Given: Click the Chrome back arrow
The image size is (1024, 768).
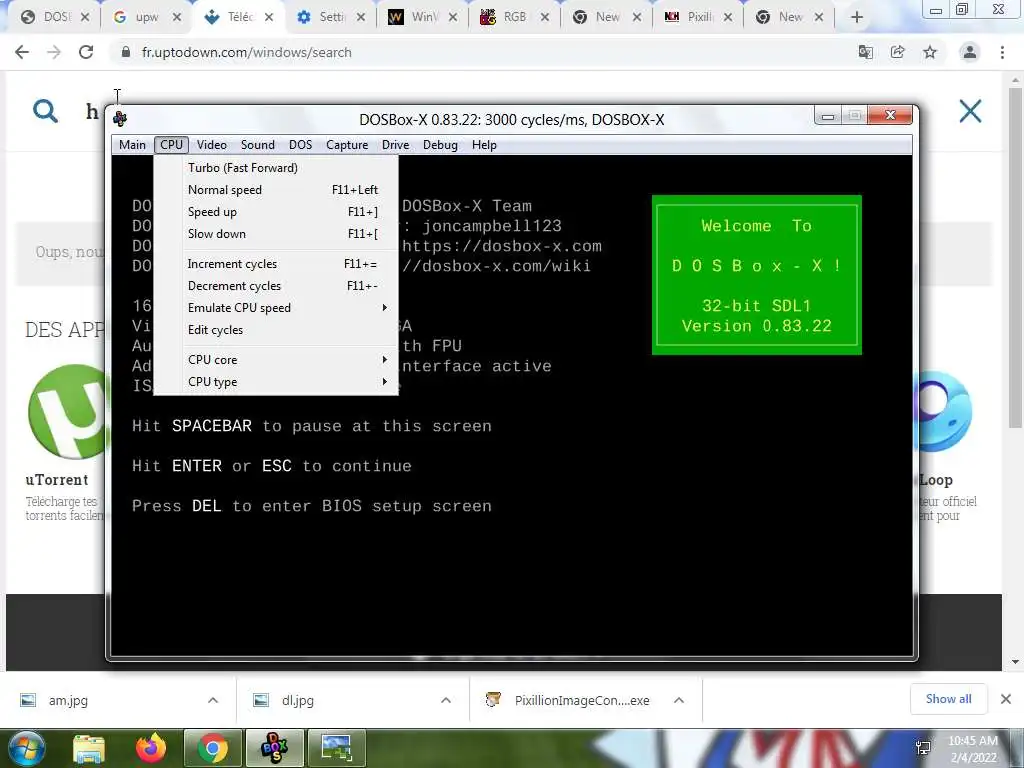Looking at the screenshot, I should [x=22, y=52].
